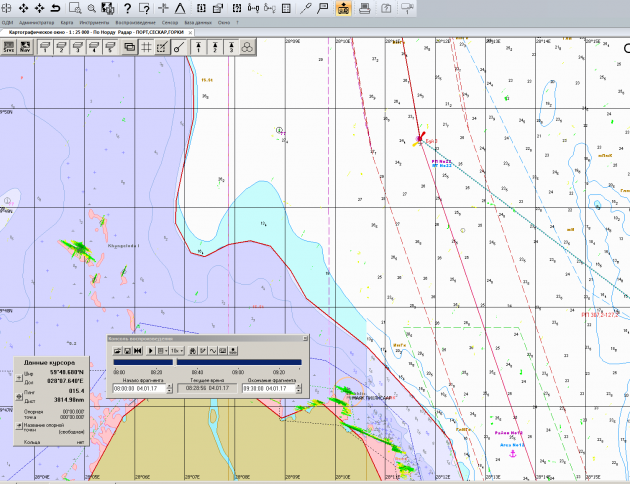This screenshot has height=484, width=630.
Task: Click the fragment start time field
Action: pos(140,389)
